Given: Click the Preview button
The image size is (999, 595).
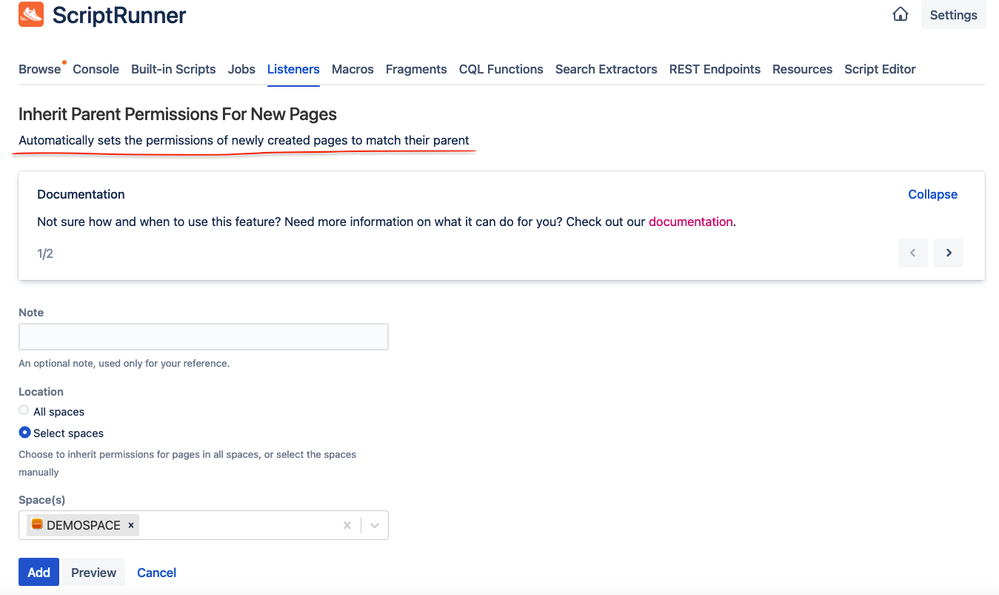Looking at the screenshot, I should coord(94,572).
